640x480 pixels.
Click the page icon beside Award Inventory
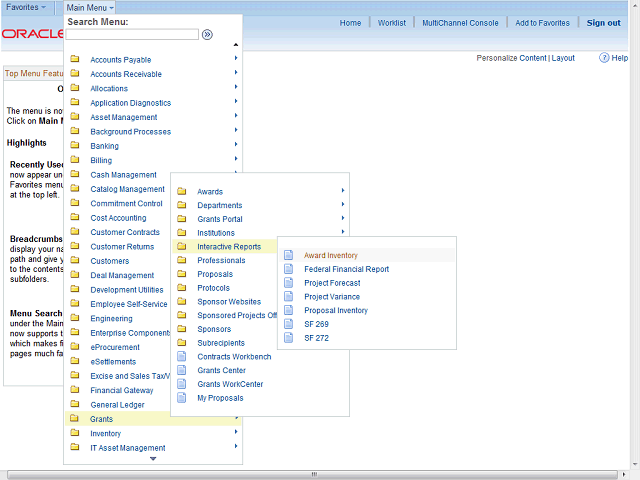click(289, 255)
